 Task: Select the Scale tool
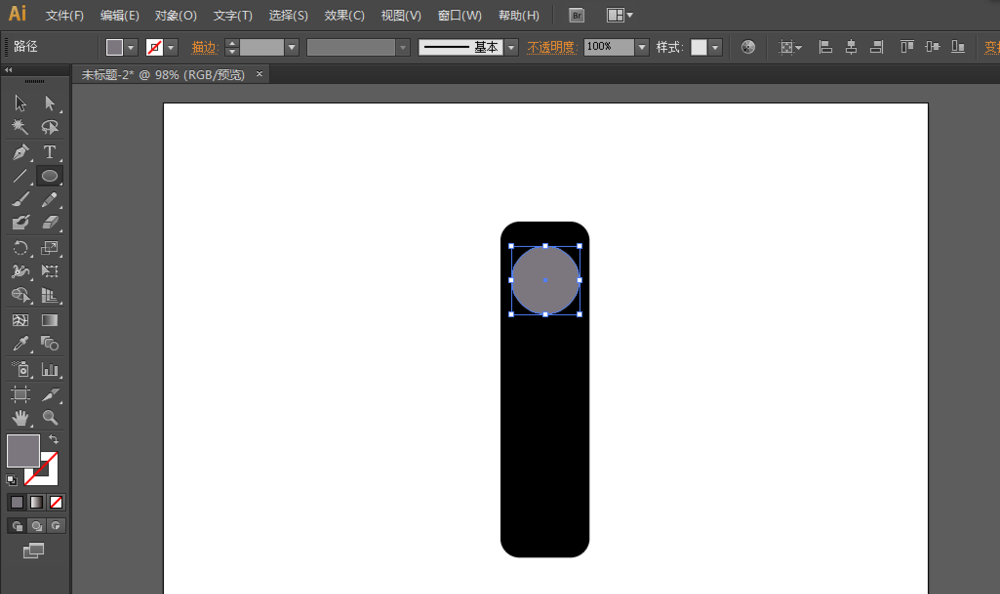click(x=50, y=248)
